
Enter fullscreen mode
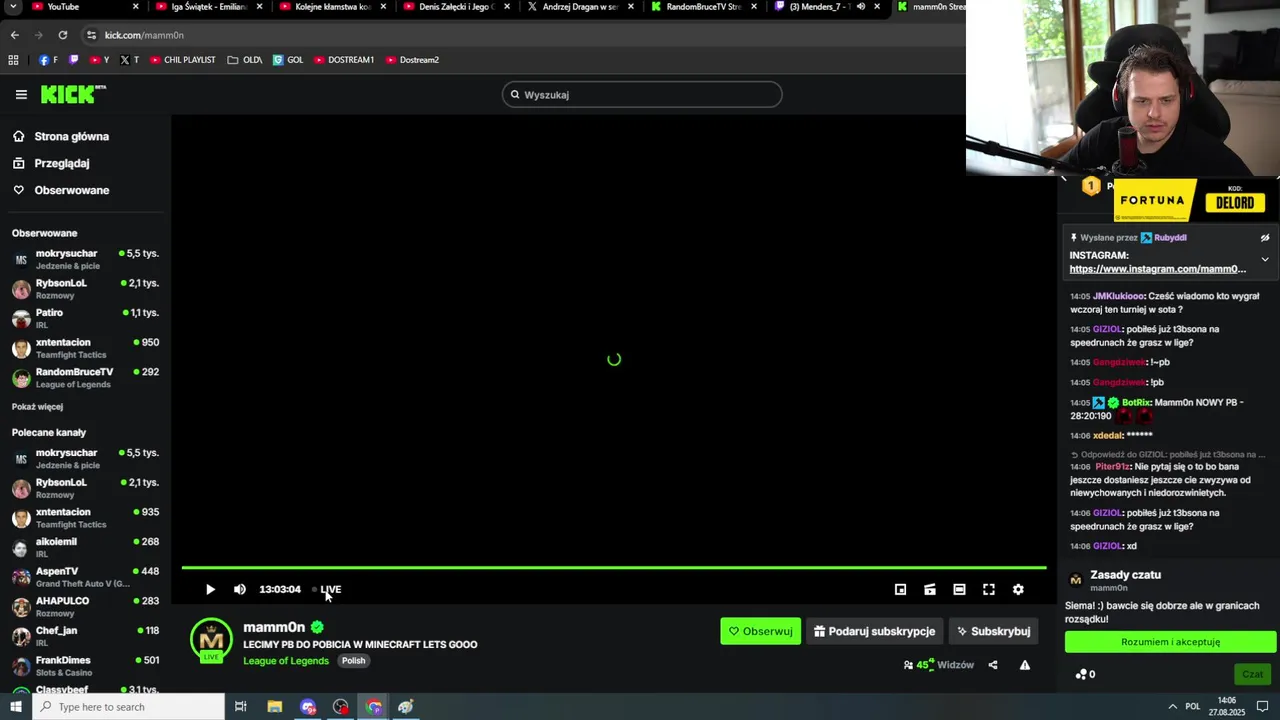(989, 589)
